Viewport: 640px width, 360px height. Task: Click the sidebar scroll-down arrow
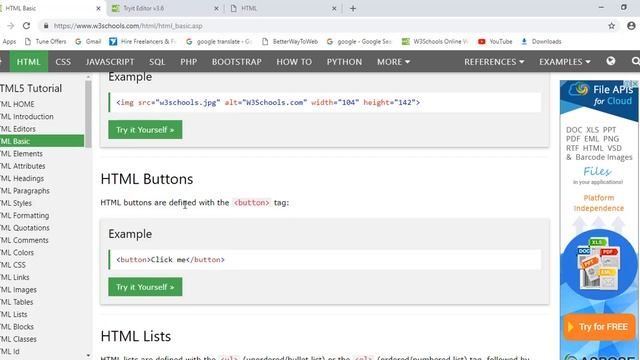88,356
